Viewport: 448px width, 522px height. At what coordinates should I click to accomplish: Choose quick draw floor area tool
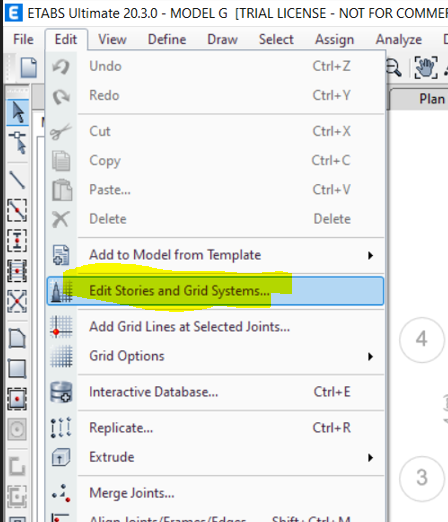(x=17, y=399)
